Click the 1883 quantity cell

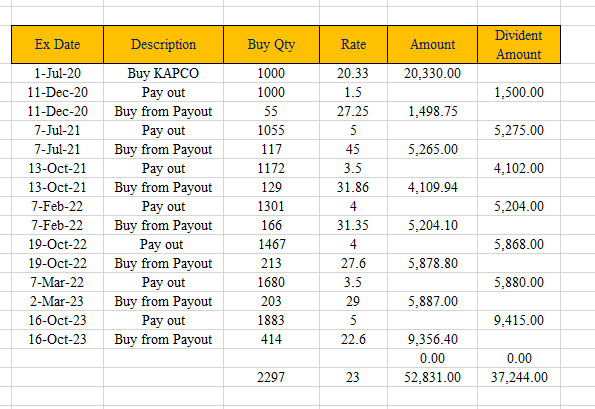tap(271, 320)
